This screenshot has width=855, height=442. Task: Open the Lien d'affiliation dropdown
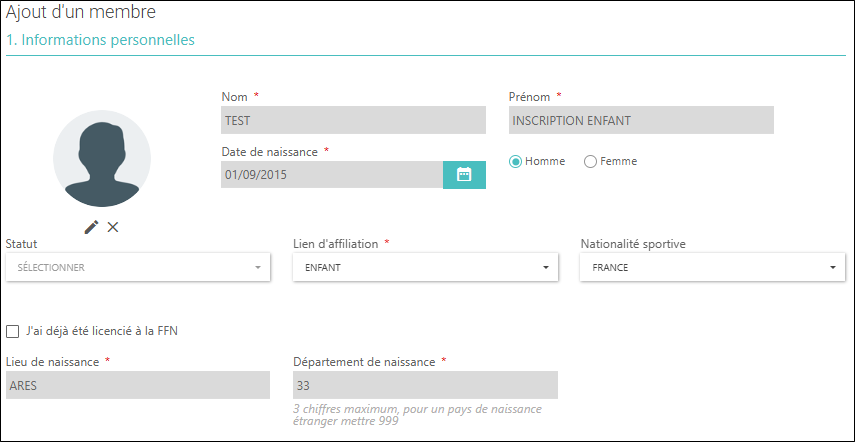pyautogui.click(x=425, y=268)
